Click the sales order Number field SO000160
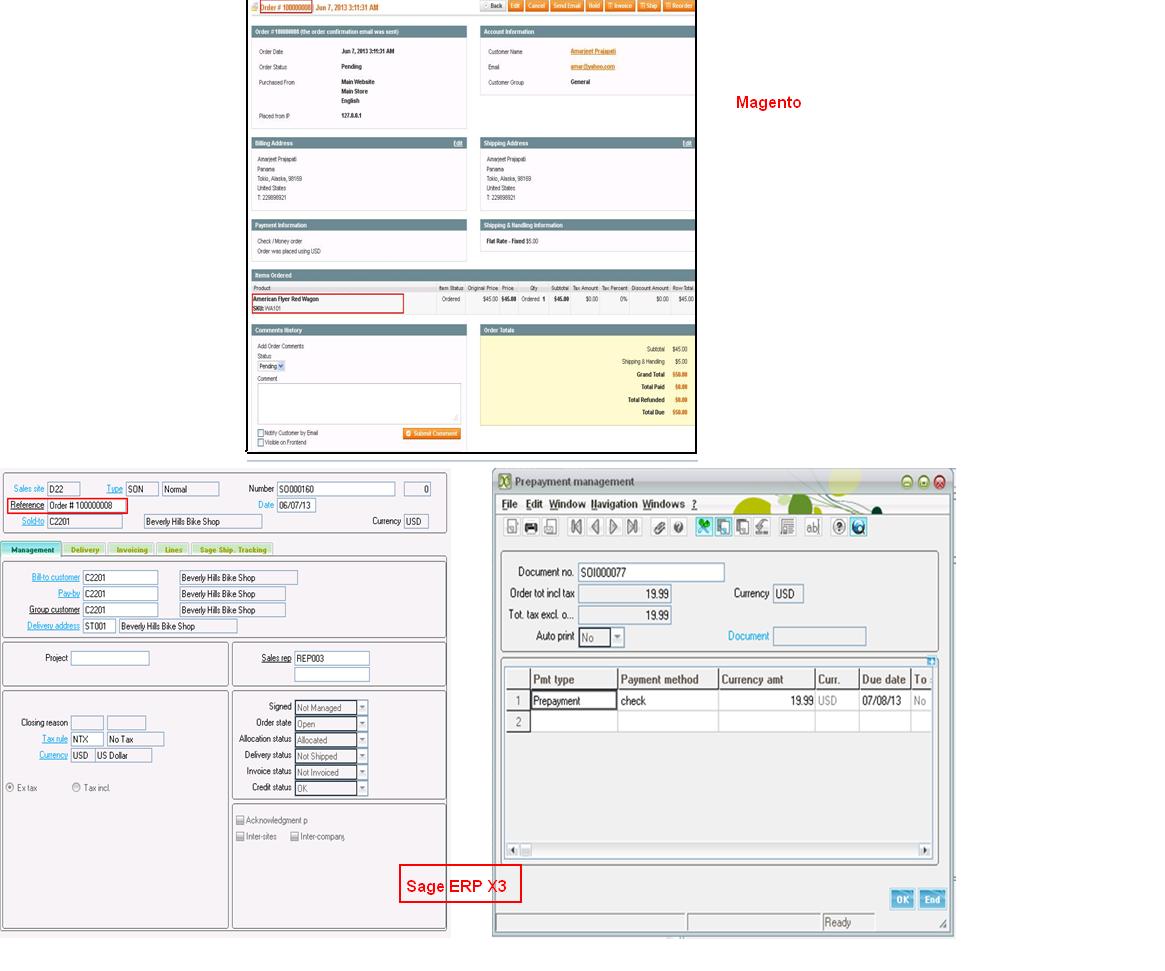1165x971 pixels. tap(336, 489)
